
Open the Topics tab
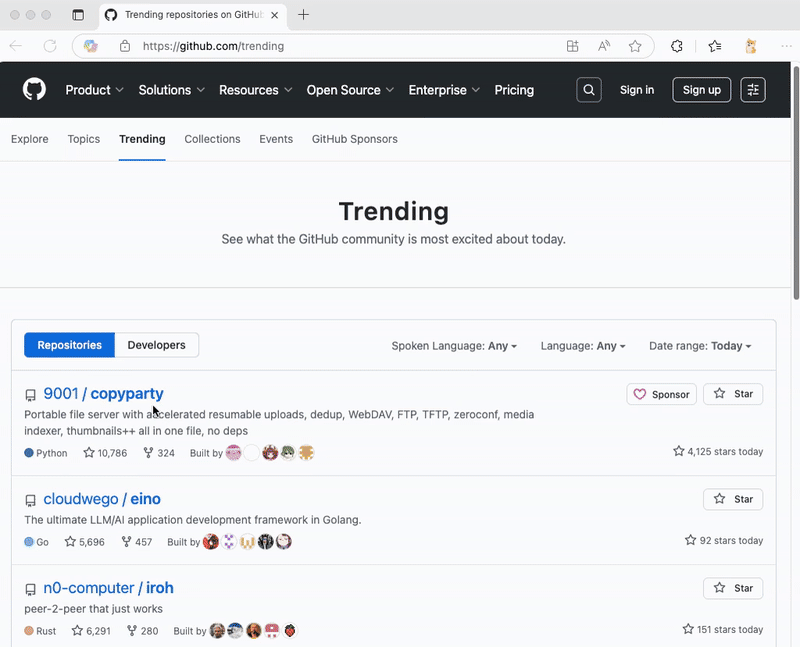84,139
